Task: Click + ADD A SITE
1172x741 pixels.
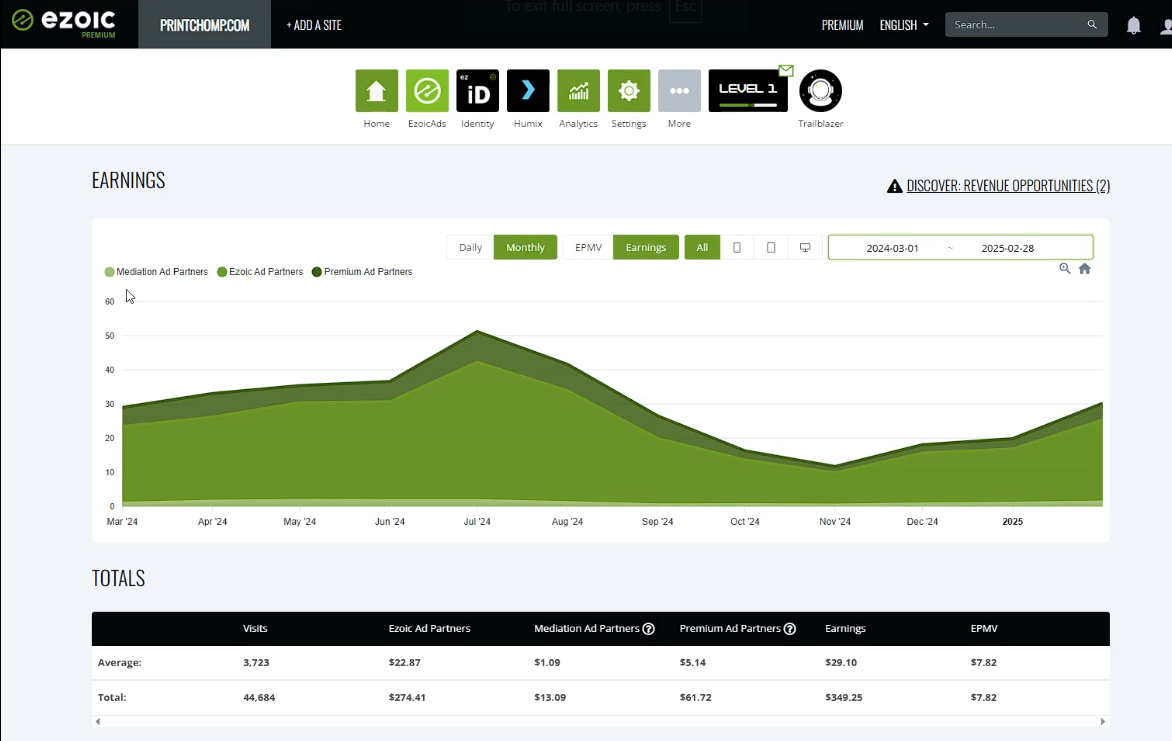Action: [x=314, y=25]
